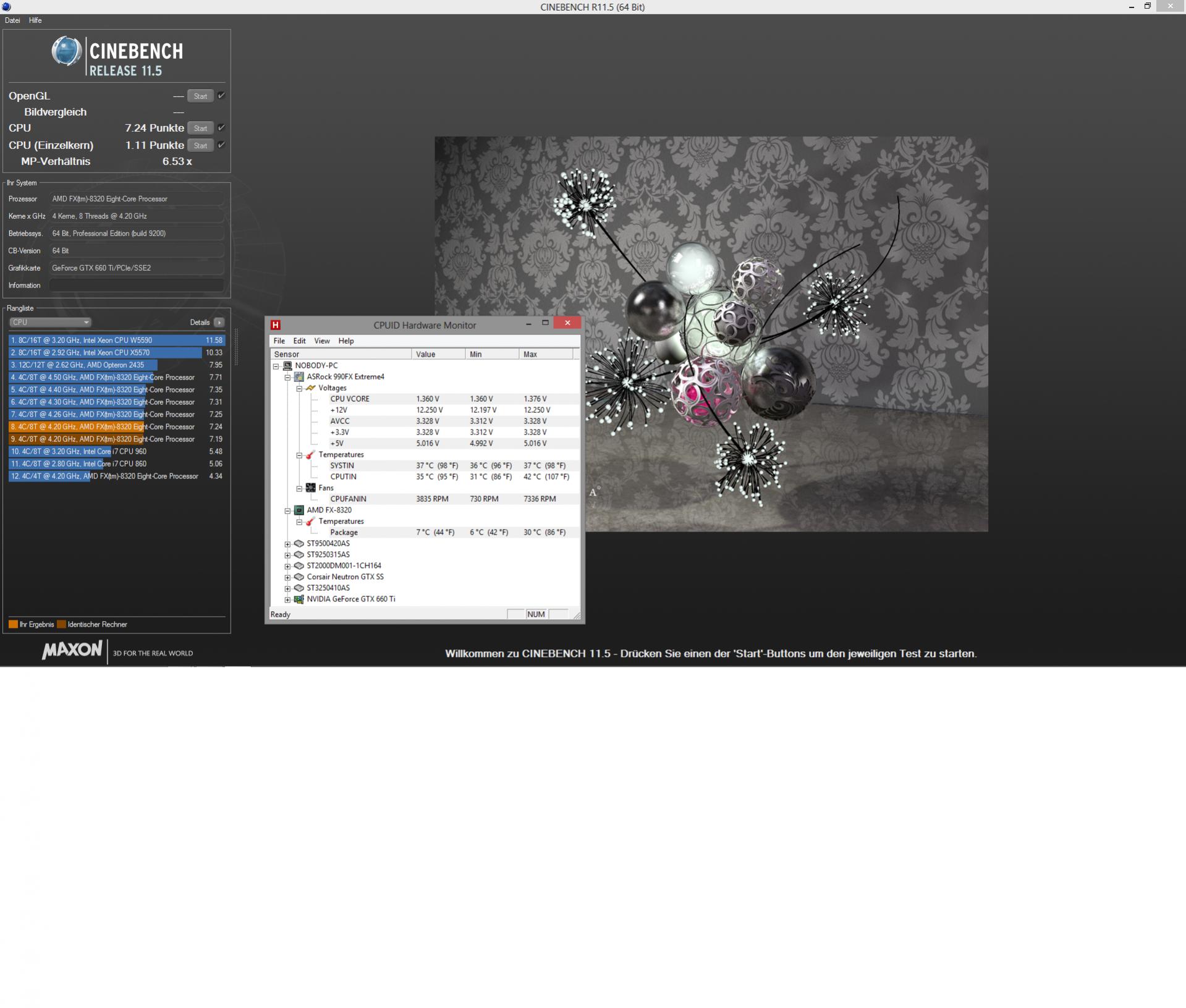1186x1008 pixels.
Task: Click the drive icon beside ST2000DM001-1CH164
Action: tap(299, 565)
